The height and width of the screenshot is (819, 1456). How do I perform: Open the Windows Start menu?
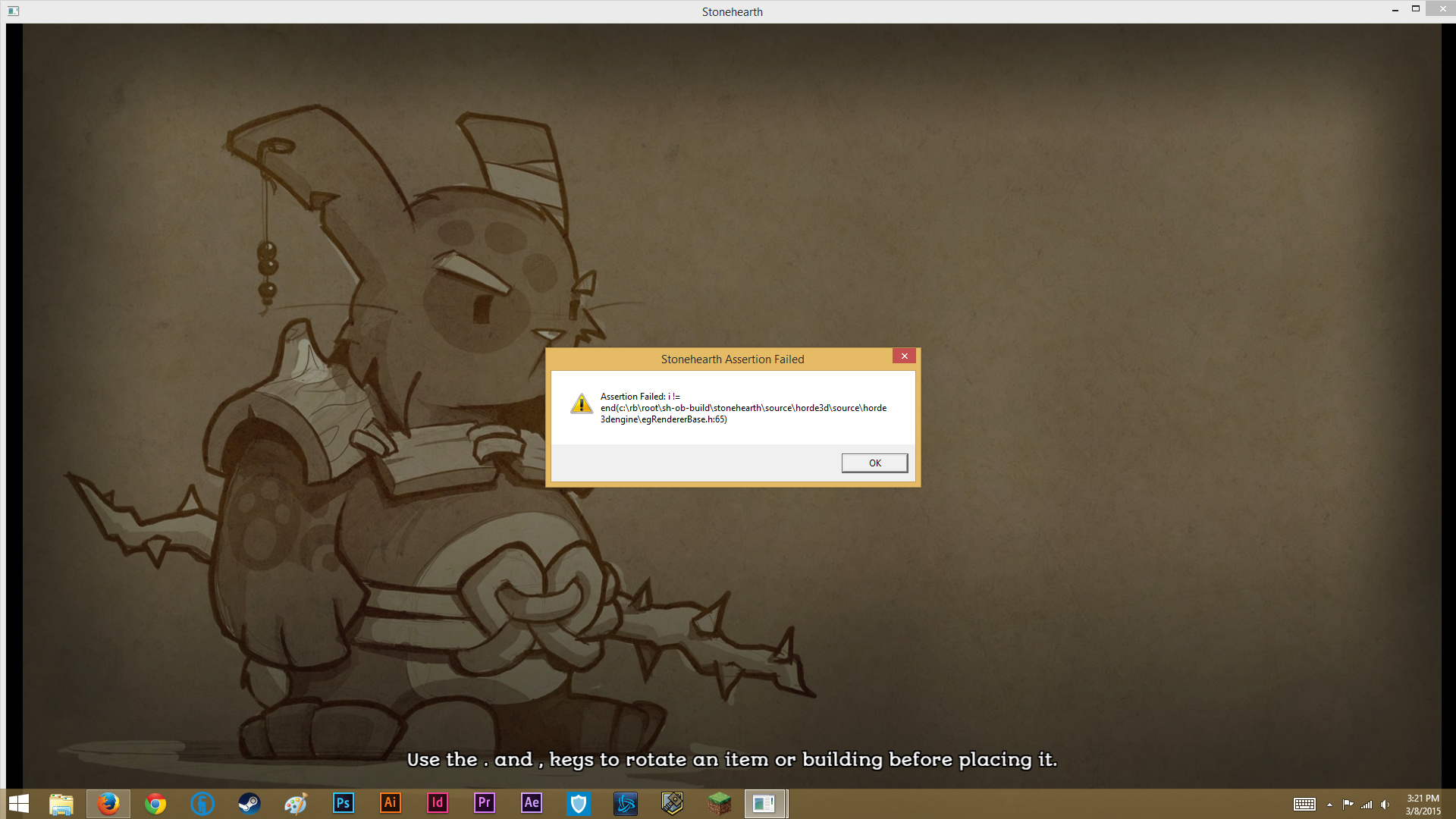(x=18, y=804)
